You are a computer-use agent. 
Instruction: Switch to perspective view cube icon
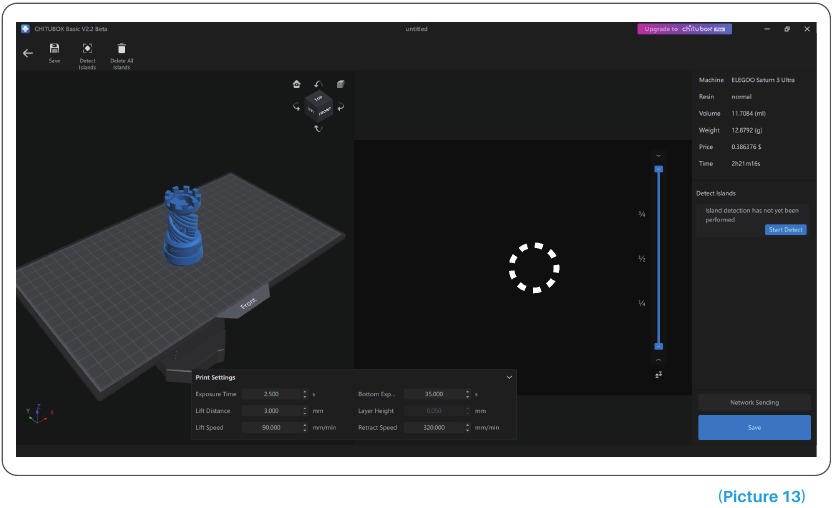tap(341, 84)
